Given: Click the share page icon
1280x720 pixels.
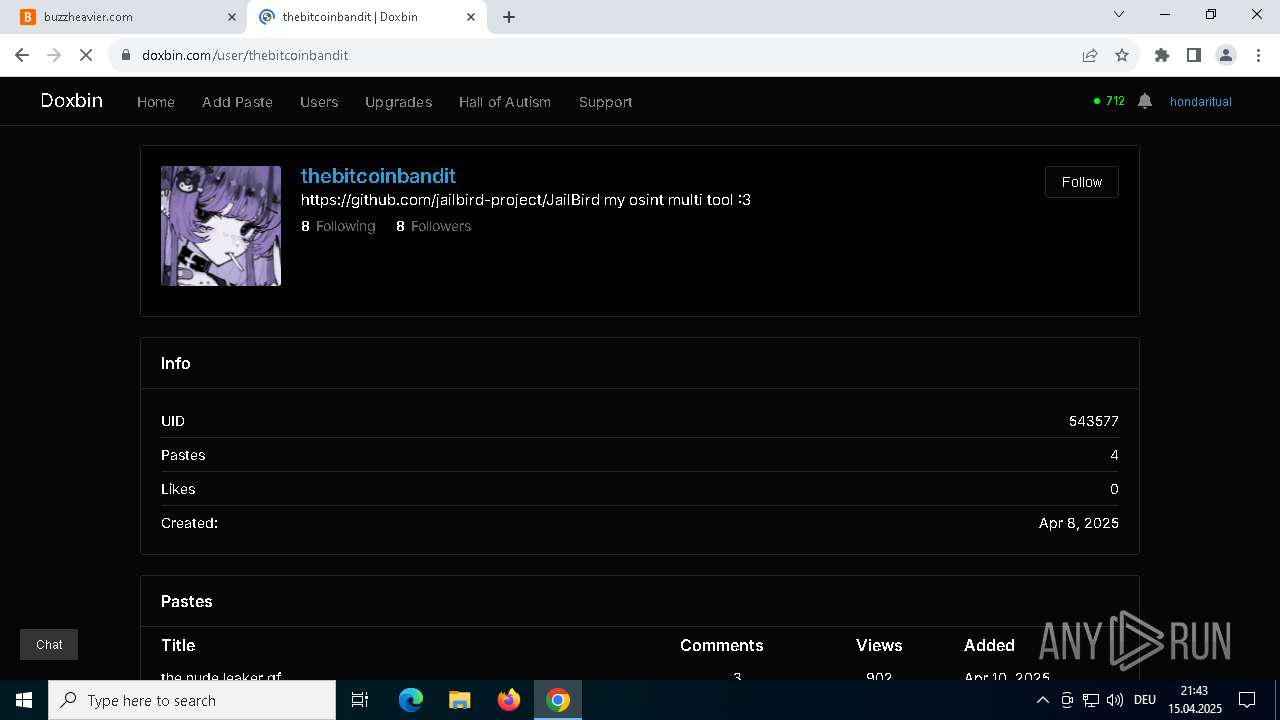Looking at the screenshot, I should tap(1090, 55).
